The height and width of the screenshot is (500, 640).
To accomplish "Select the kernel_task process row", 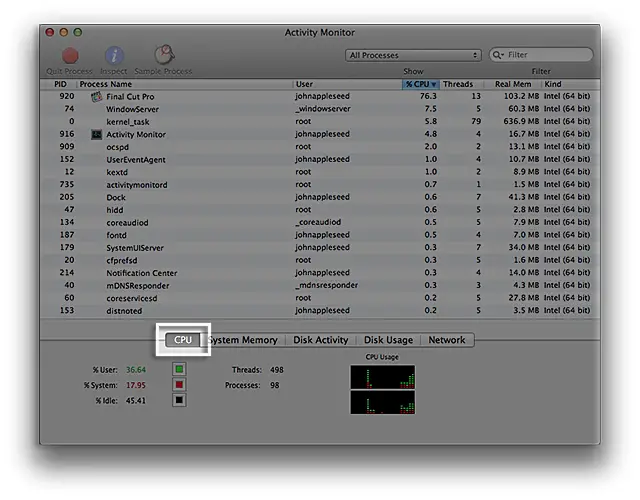I will (320, 122).
